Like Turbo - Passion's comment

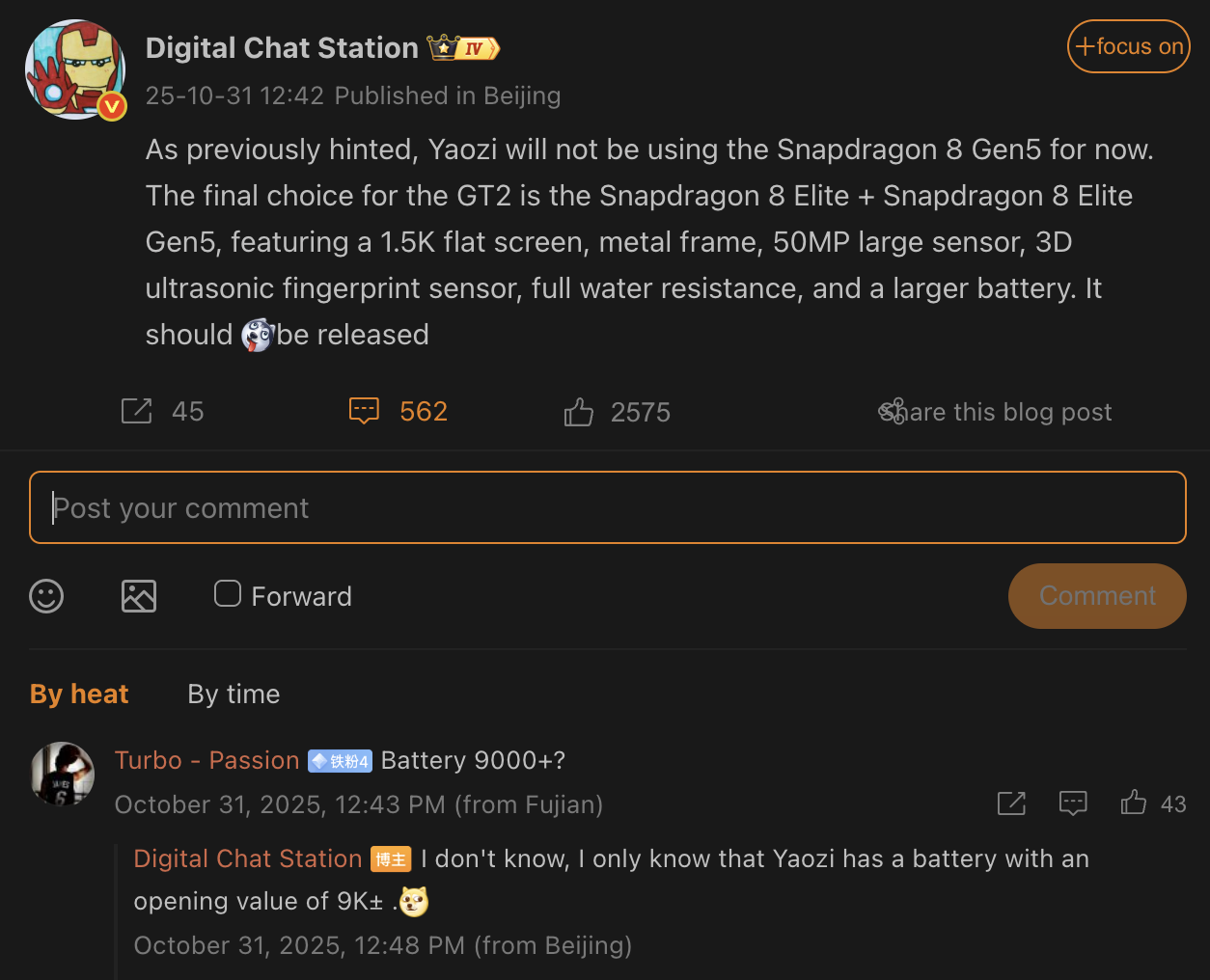pyautogui.click(x=1134, y=803)
